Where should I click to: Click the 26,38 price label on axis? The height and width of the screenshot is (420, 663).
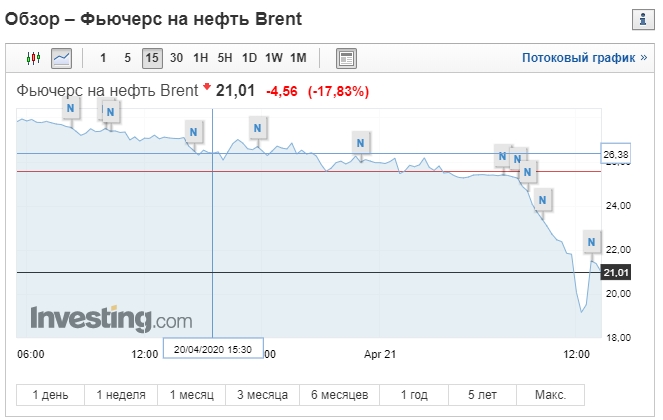617,154
